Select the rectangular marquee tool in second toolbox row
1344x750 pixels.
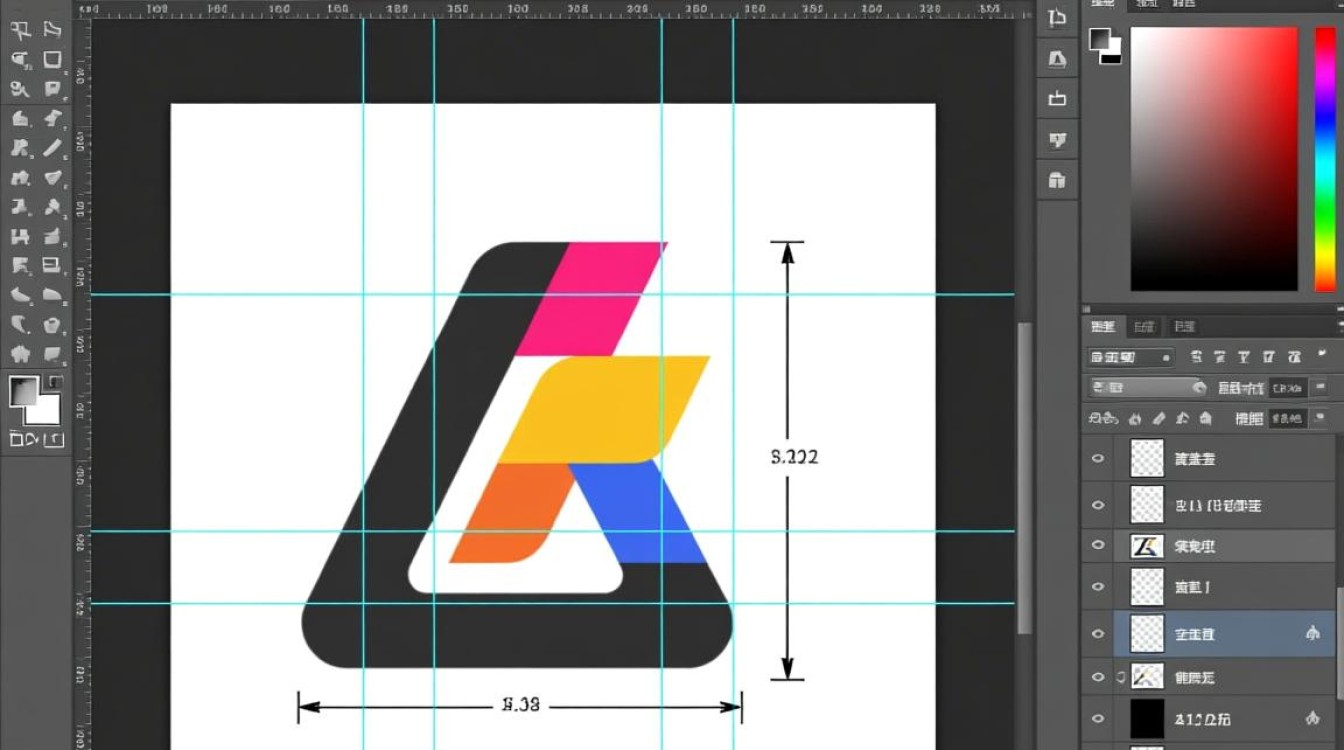[x=52, y=59]
